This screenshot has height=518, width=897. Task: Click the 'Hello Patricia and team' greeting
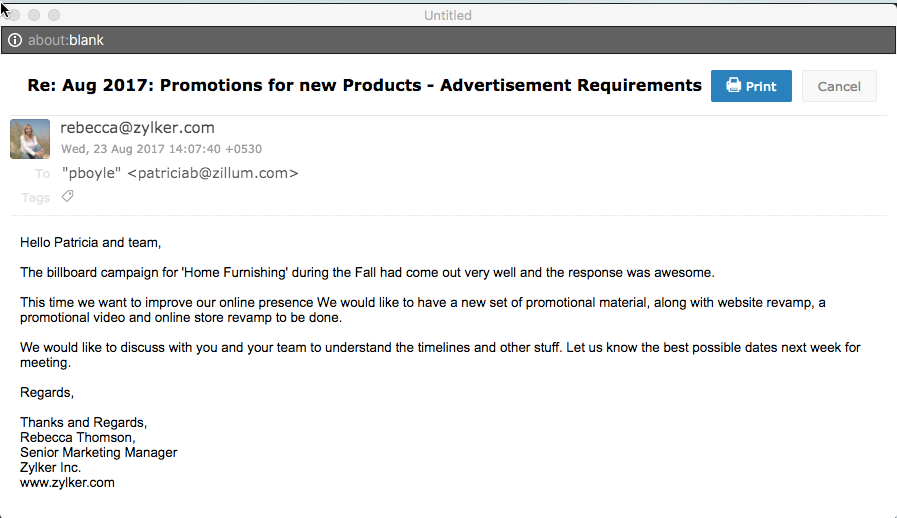[90, 242]
